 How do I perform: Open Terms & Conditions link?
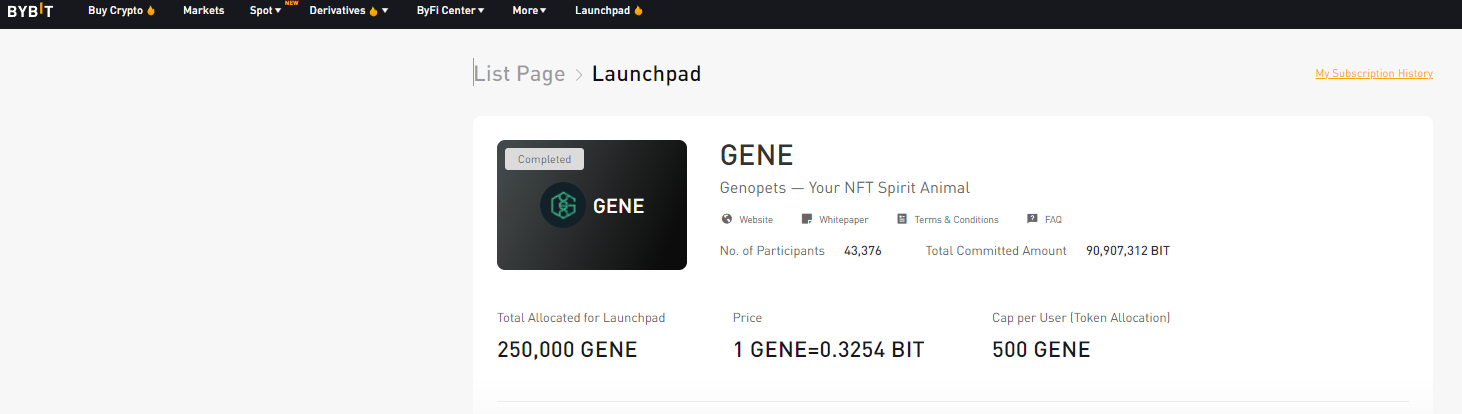coord(956,220)
